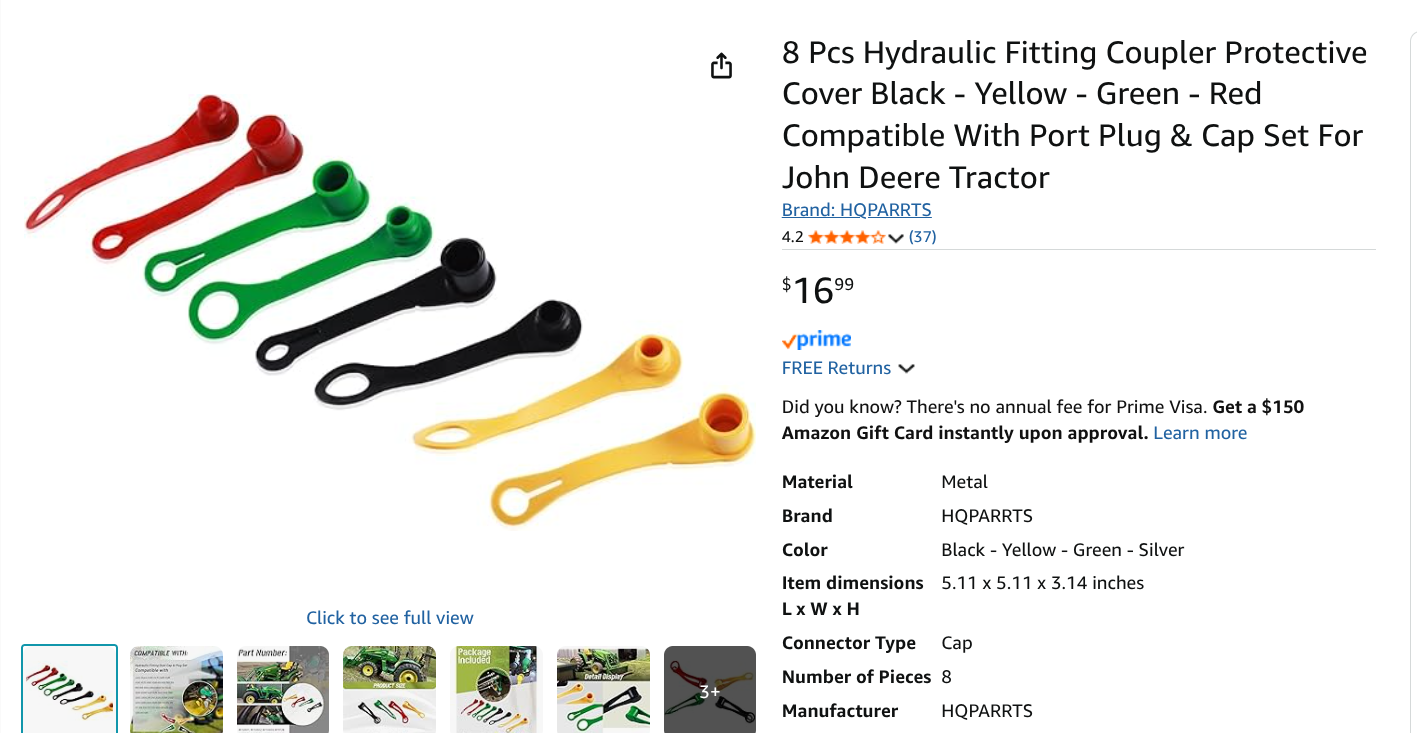Select the first thumbnail of colored caps
Image resolution: width=1417 pixels, height=733 pixels.
point(70,690)
